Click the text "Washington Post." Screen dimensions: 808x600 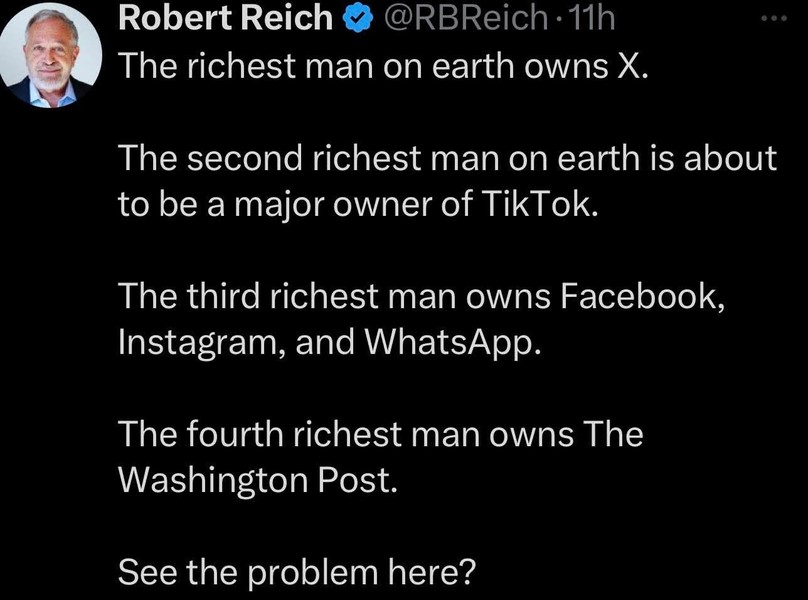(x=258, y=479)
